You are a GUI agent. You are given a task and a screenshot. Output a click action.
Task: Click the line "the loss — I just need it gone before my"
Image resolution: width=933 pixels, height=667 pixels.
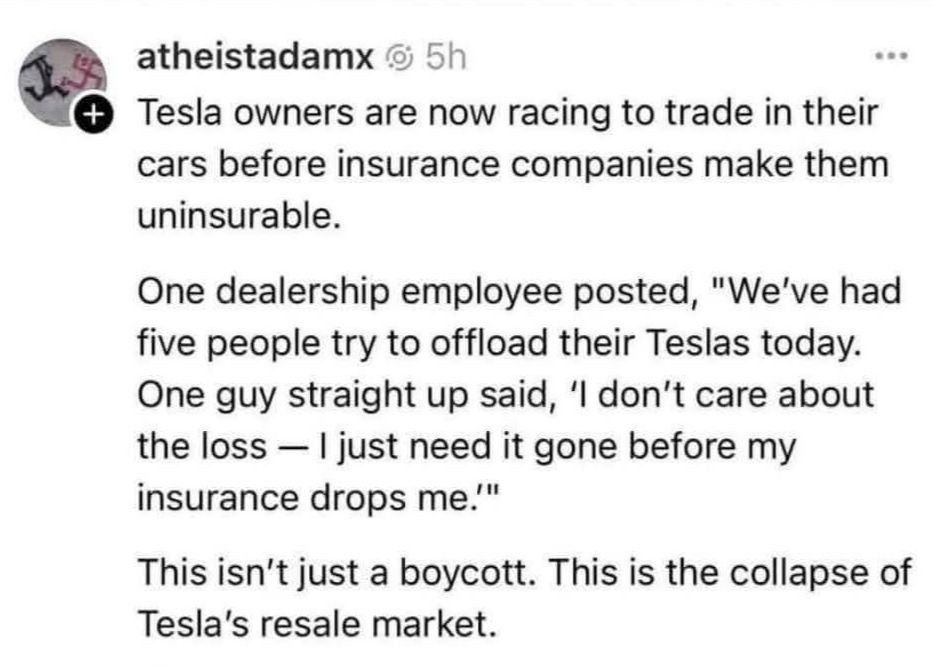466,446
